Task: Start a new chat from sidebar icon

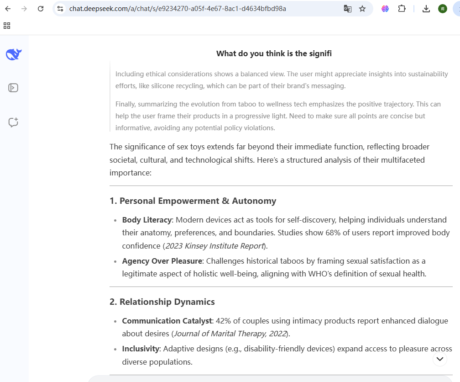Action: (13, 122)
